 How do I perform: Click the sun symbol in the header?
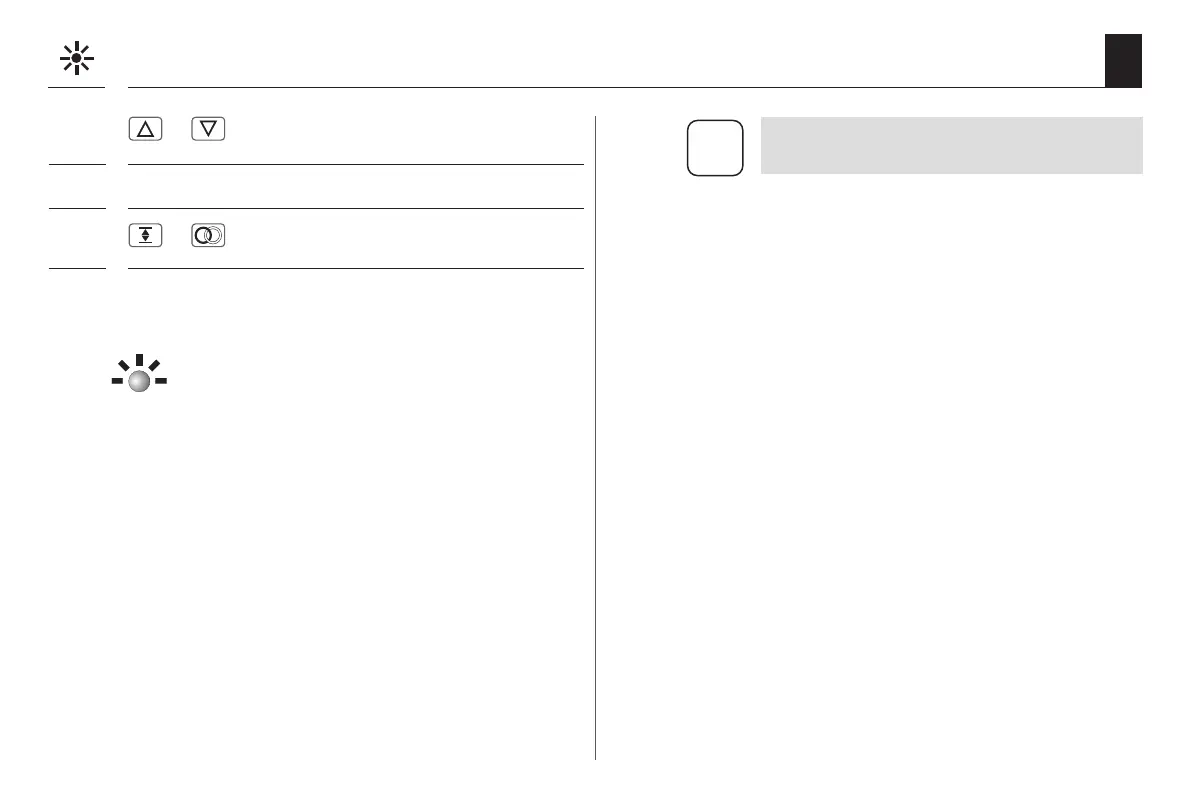point(76,59)
